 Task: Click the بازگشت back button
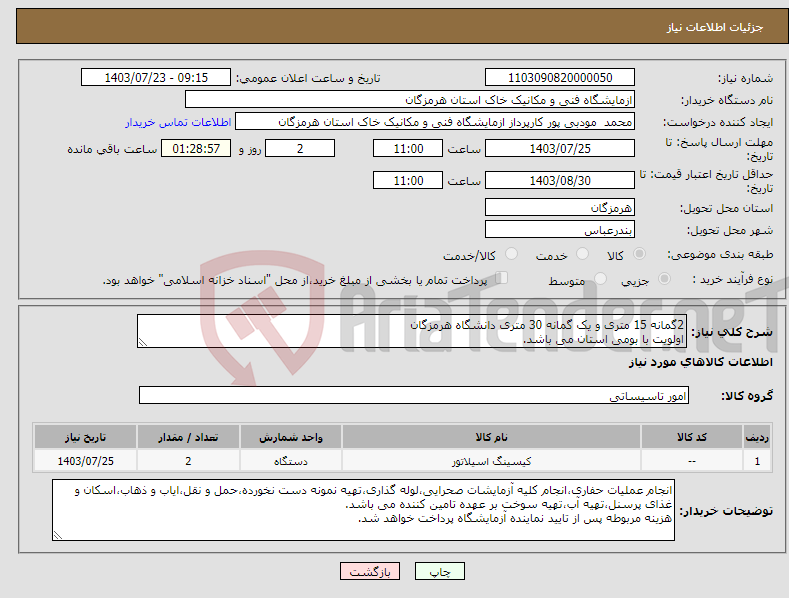(370, 571)
